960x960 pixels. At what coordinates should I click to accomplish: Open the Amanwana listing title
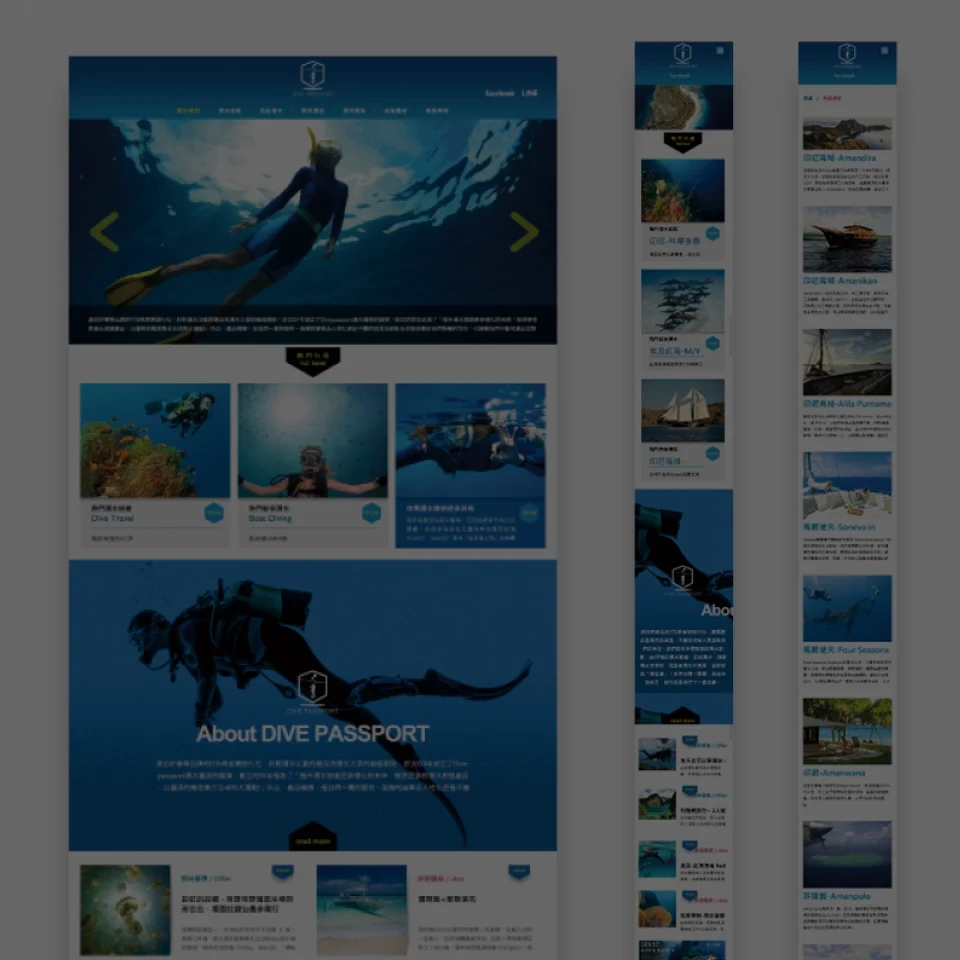[834, 773]
